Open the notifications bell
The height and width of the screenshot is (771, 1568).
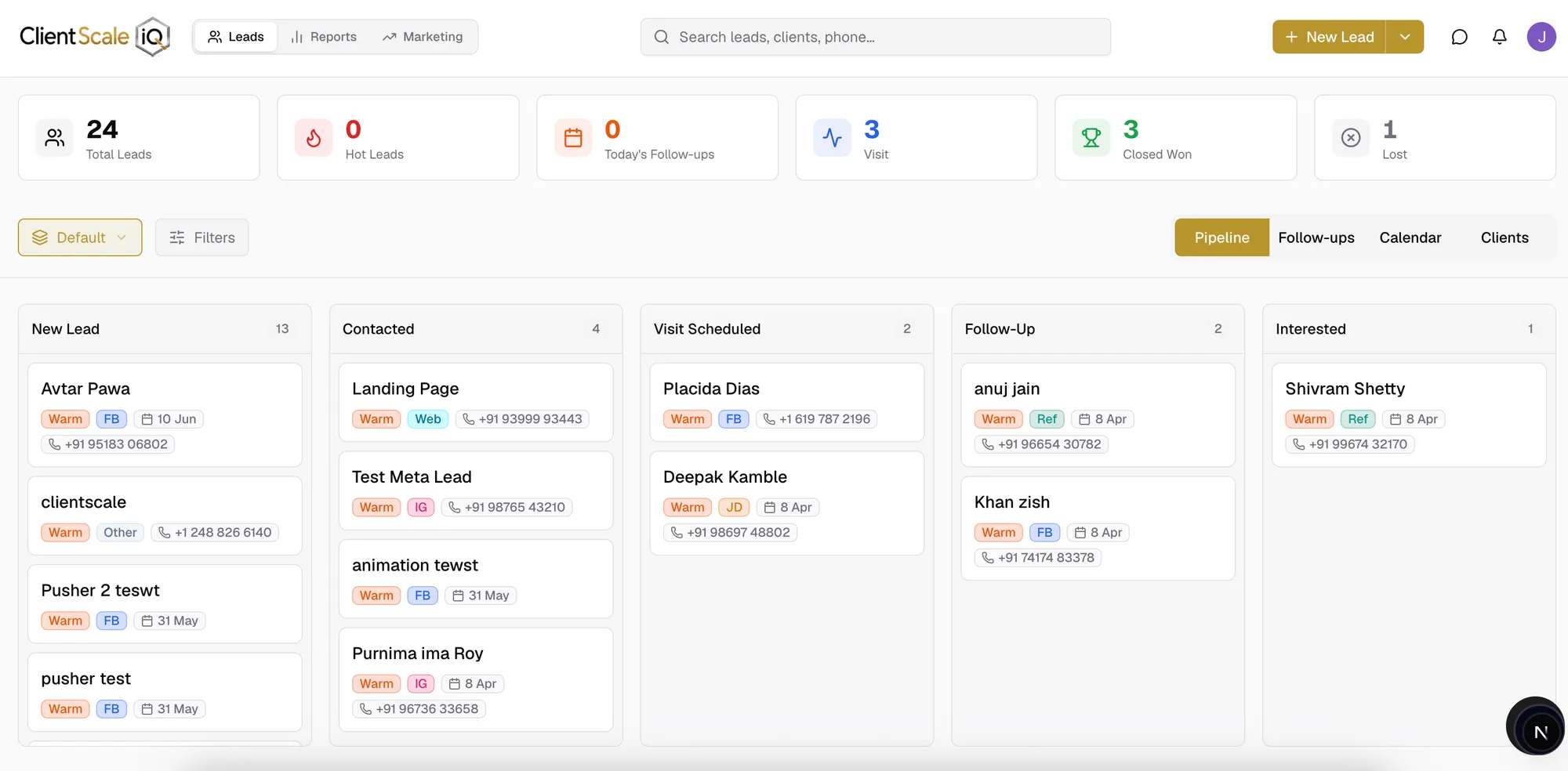[x=1499, y=37]
